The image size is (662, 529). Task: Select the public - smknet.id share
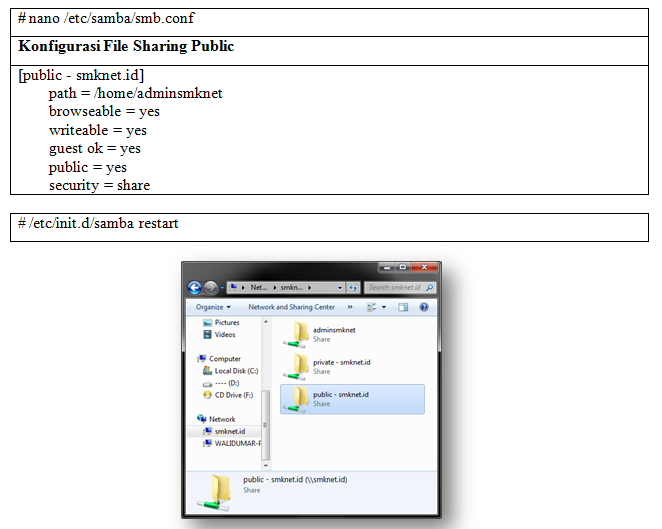coord(340,398)
